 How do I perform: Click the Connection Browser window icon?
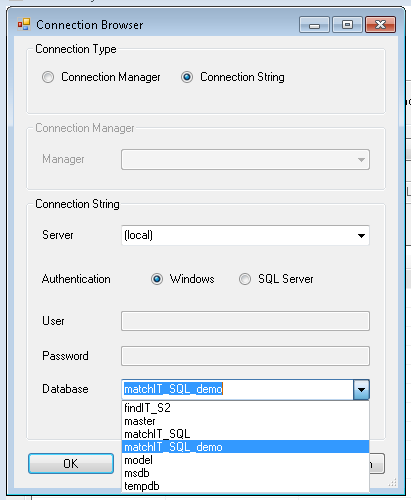[24, 25]
